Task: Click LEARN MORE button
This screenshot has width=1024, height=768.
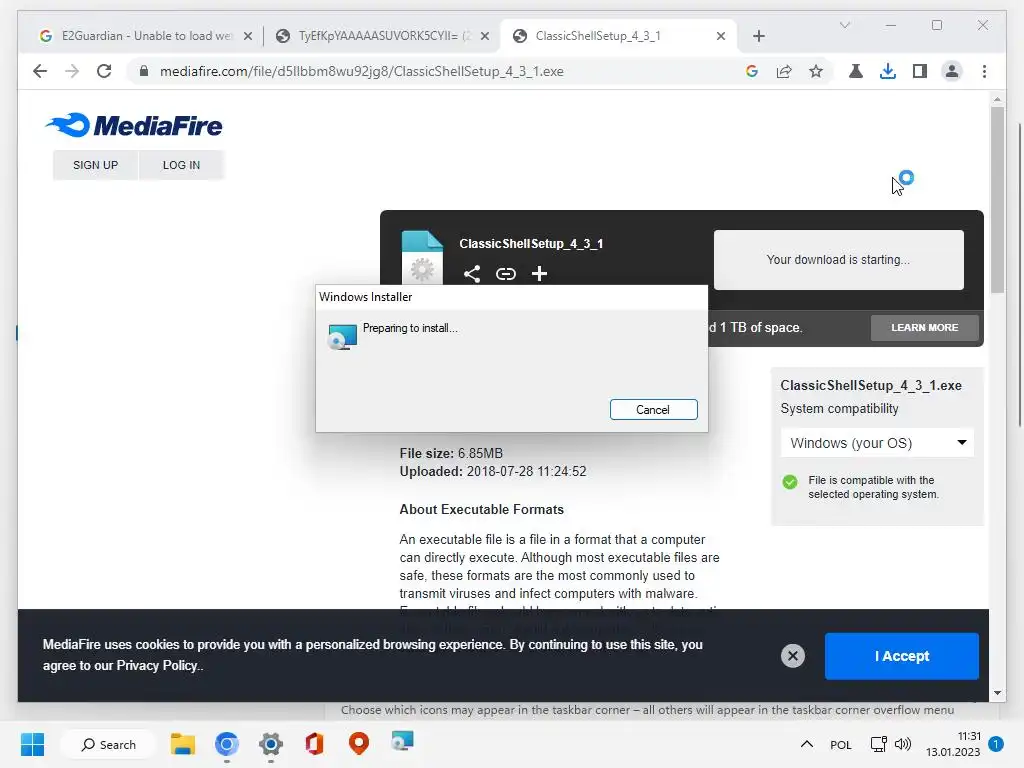Action: pos(924,328)
